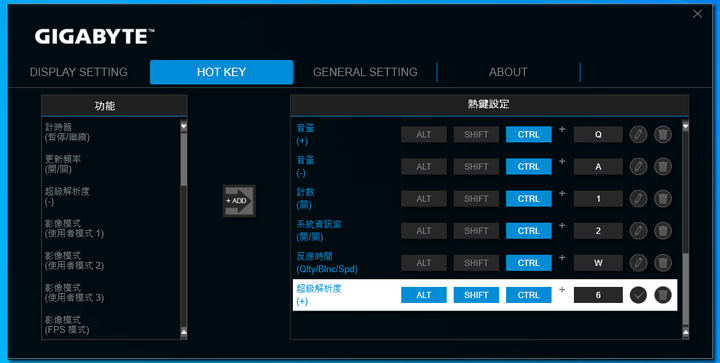Click the function list scrollbar thumb

[x=184, y=159]
